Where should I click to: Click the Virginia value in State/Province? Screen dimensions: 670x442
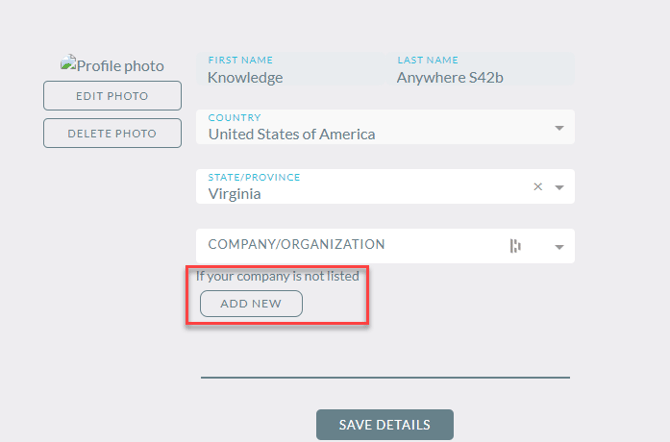[234, 194]
